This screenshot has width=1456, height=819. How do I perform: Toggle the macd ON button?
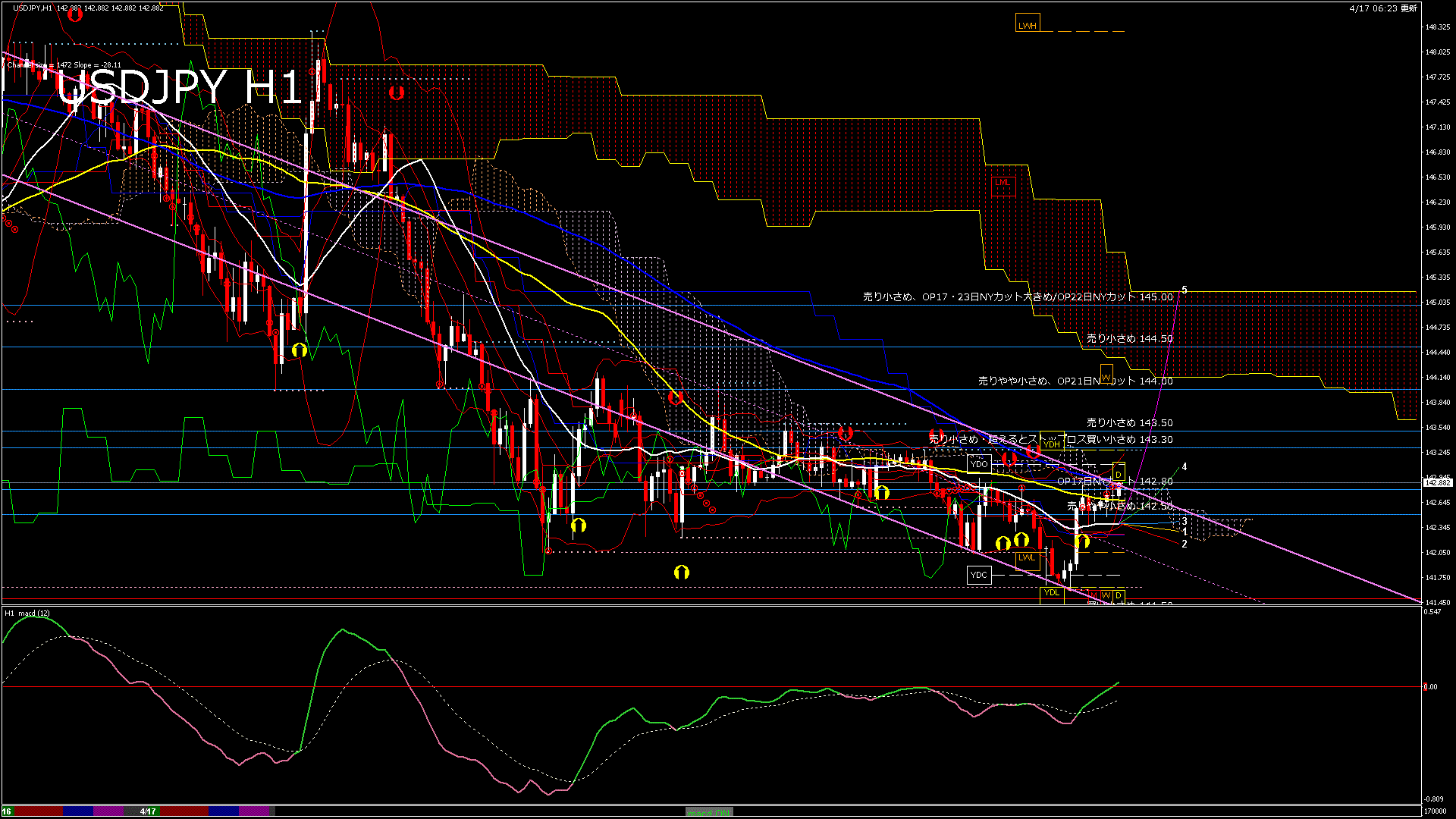tap(709, 811)
